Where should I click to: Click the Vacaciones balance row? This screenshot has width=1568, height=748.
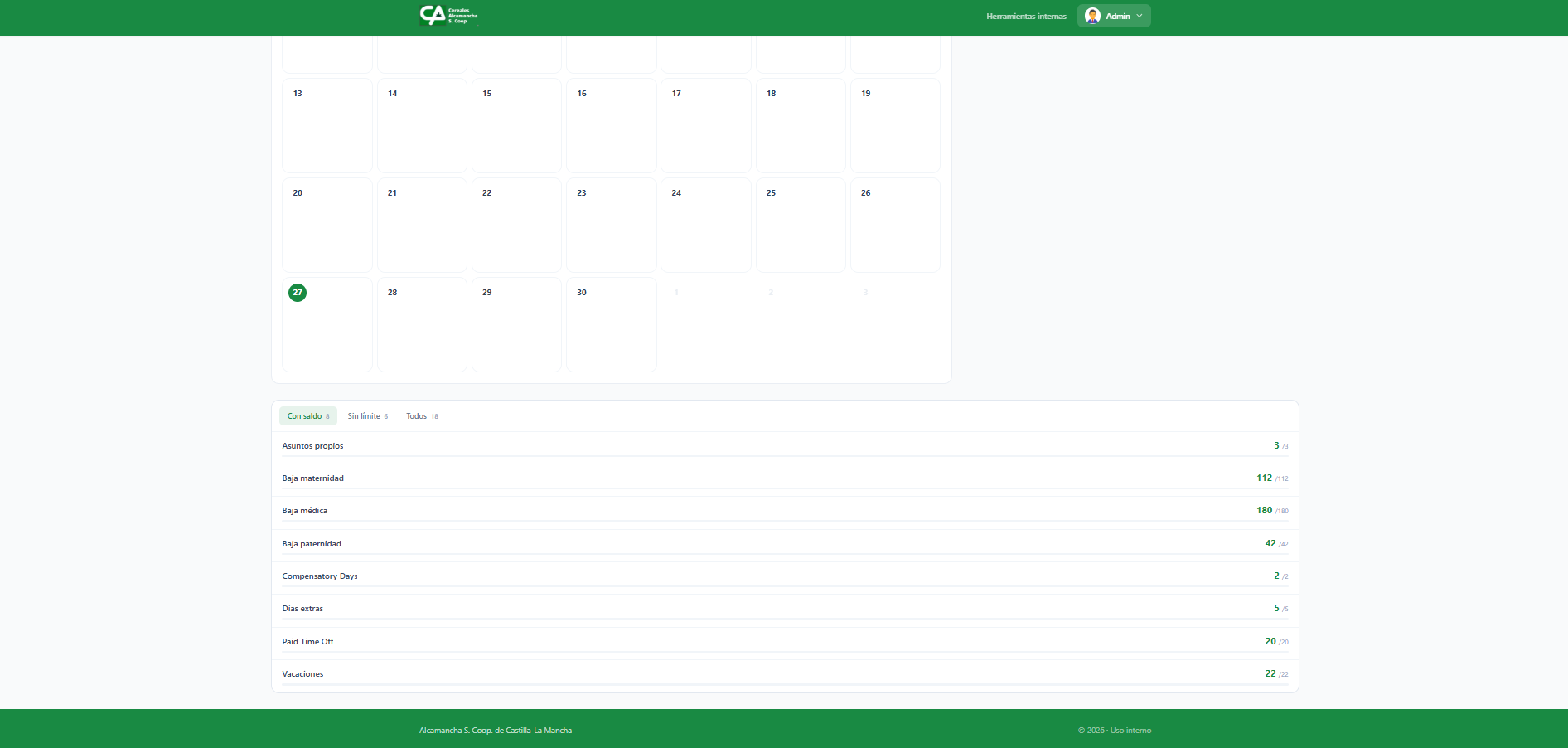[x=784, y=674]
